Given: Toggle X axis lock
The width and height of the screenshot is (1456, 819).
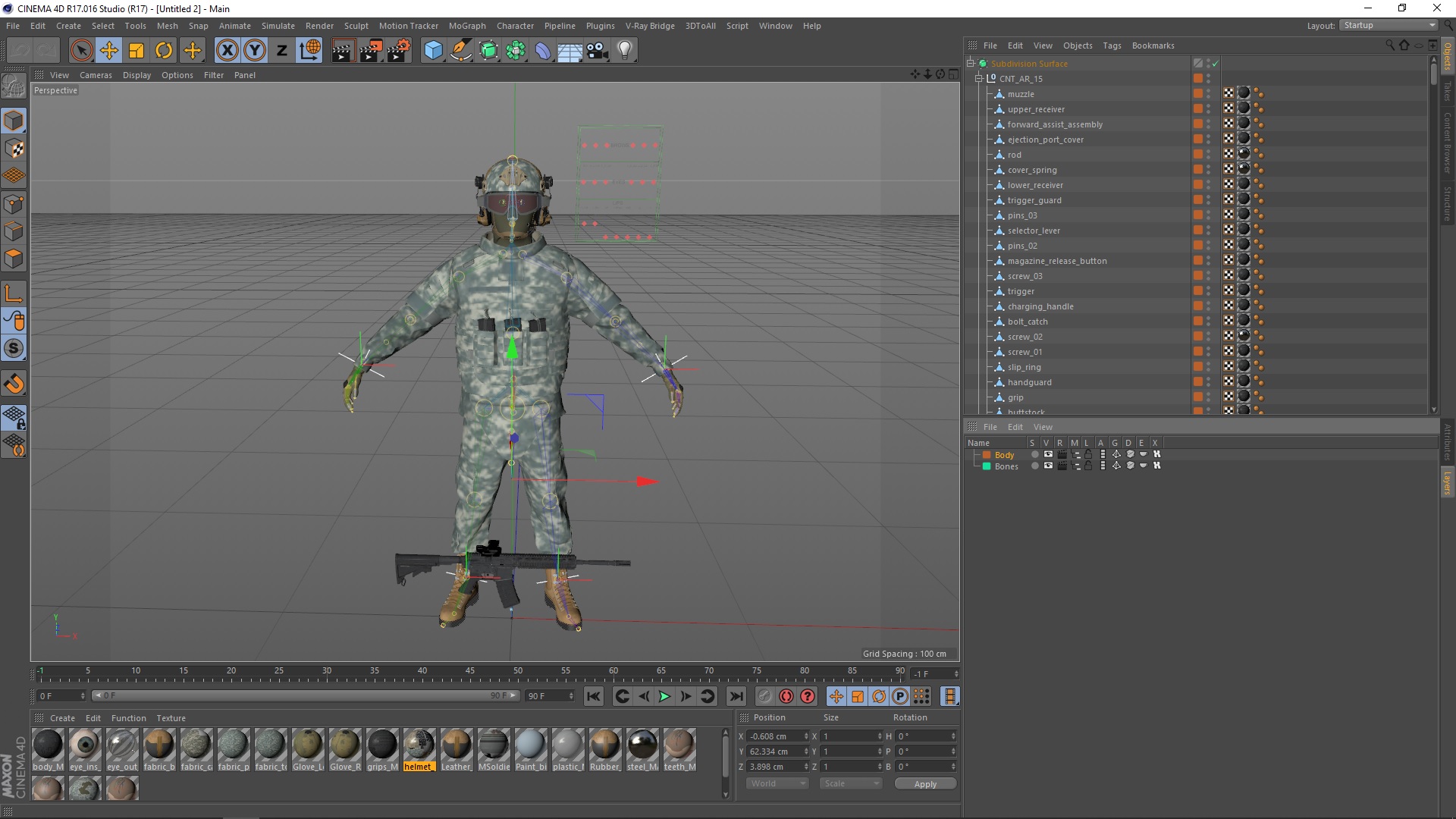Looking at the screenshot, I should click(227, 51).
